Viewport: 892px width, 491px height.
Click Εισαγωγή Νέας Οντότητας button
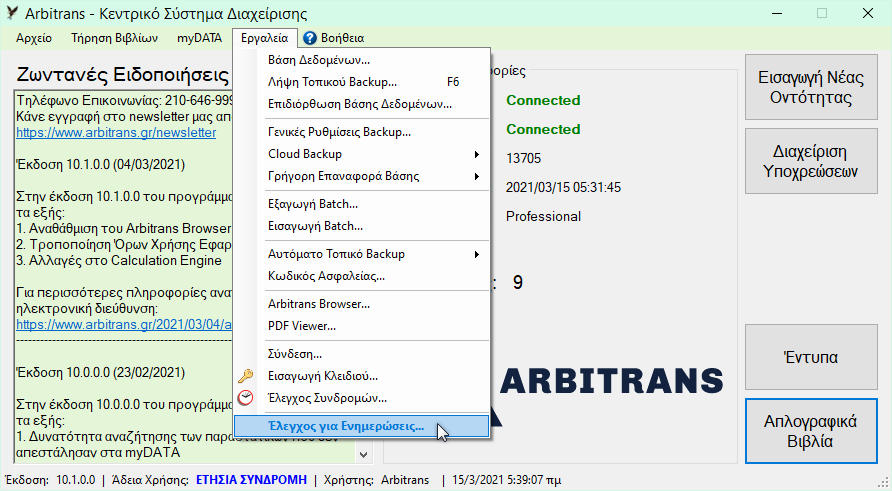tap(811, 87)
